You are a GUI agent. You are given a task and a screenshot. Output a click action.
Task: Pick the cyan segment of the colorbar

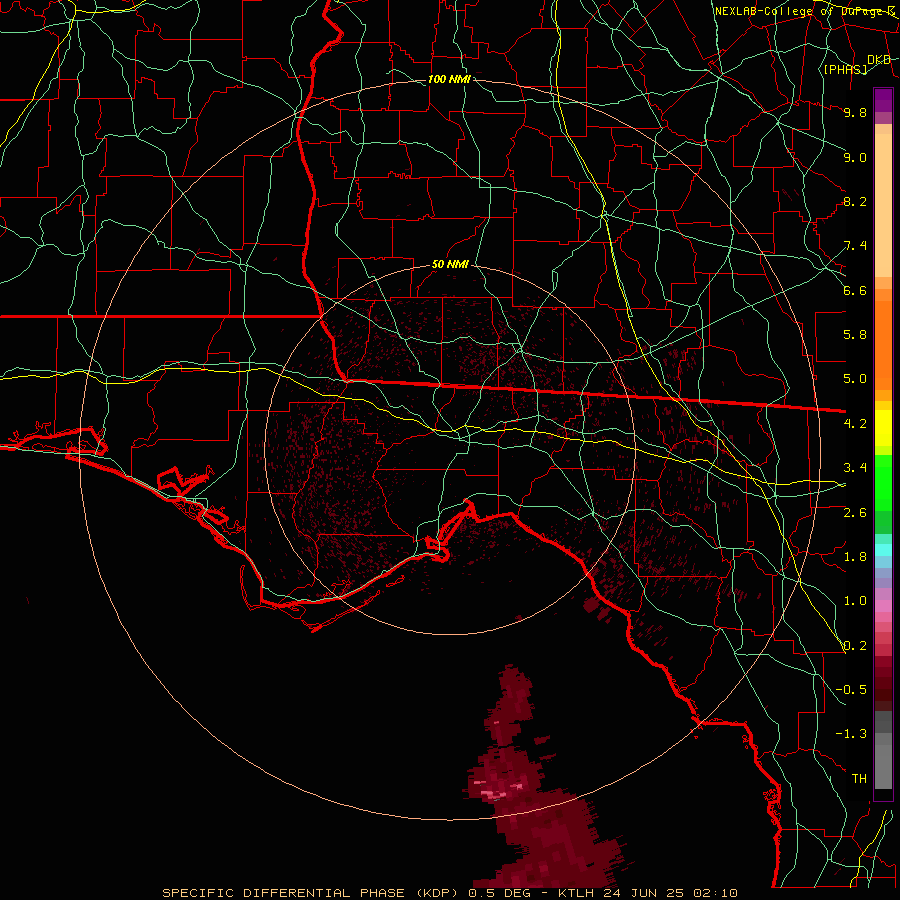click(x=883, y=550)
